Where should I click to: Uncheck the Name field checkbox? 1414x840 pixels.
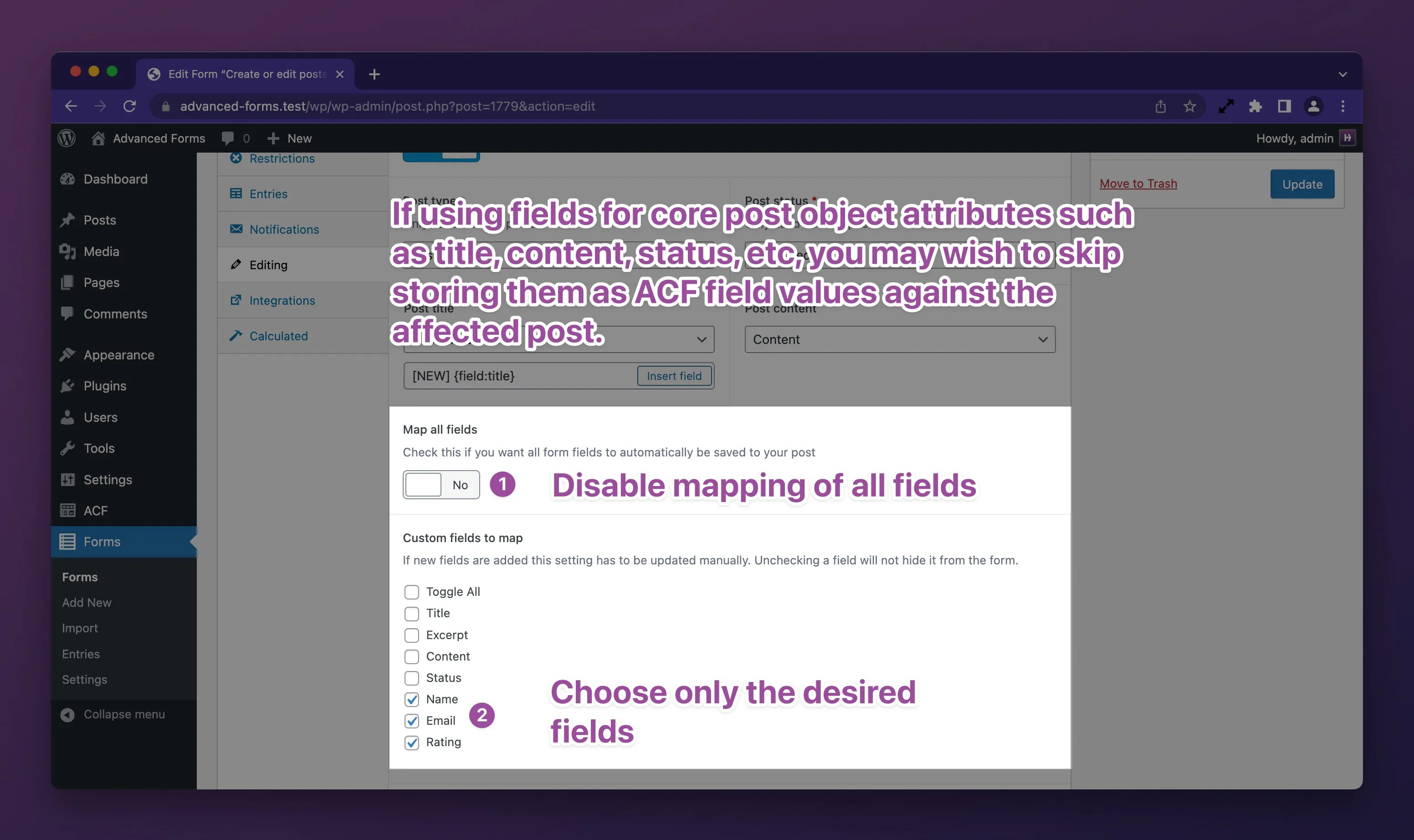411,700
